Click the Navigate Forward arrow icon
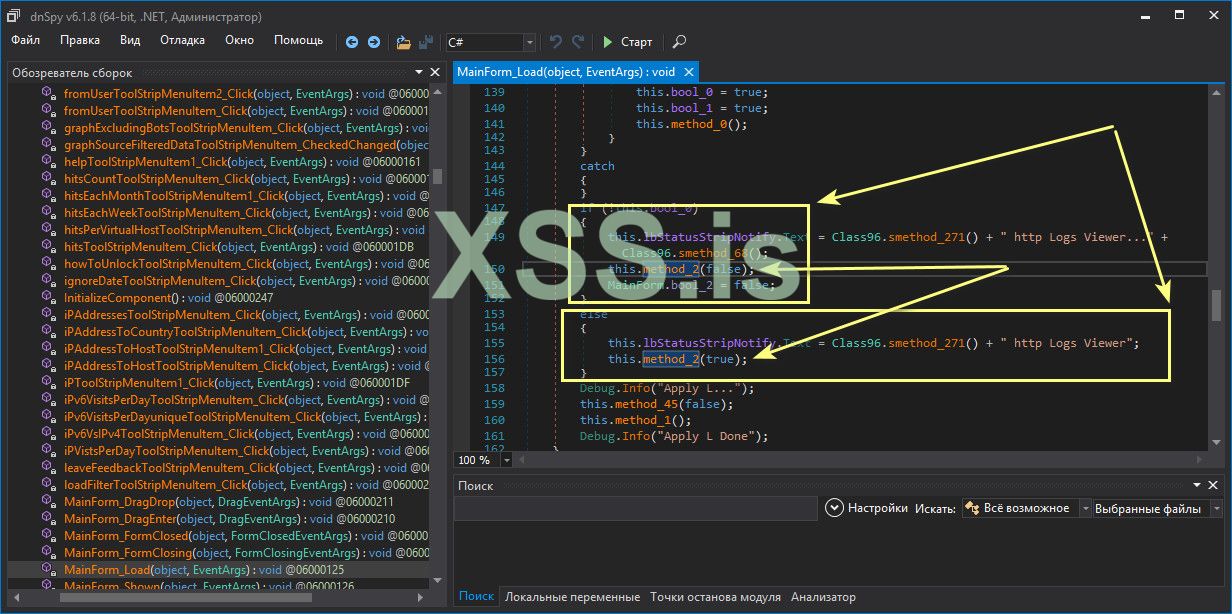Viewport: 1232px width, 614px height. pos(373,42)
